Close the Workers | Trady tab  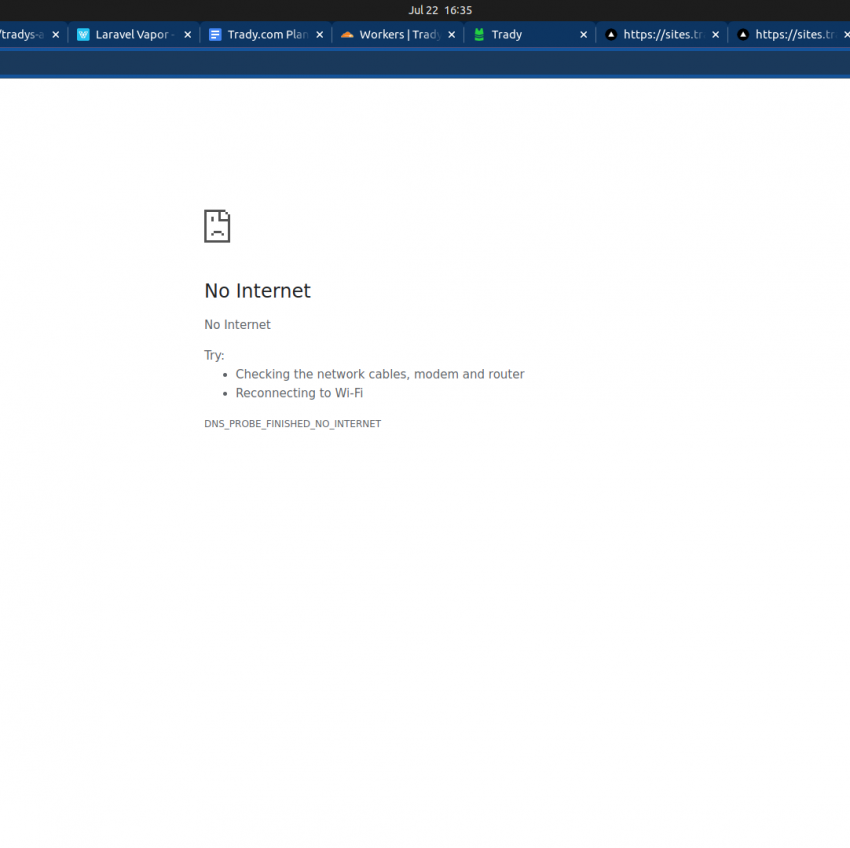452,35
